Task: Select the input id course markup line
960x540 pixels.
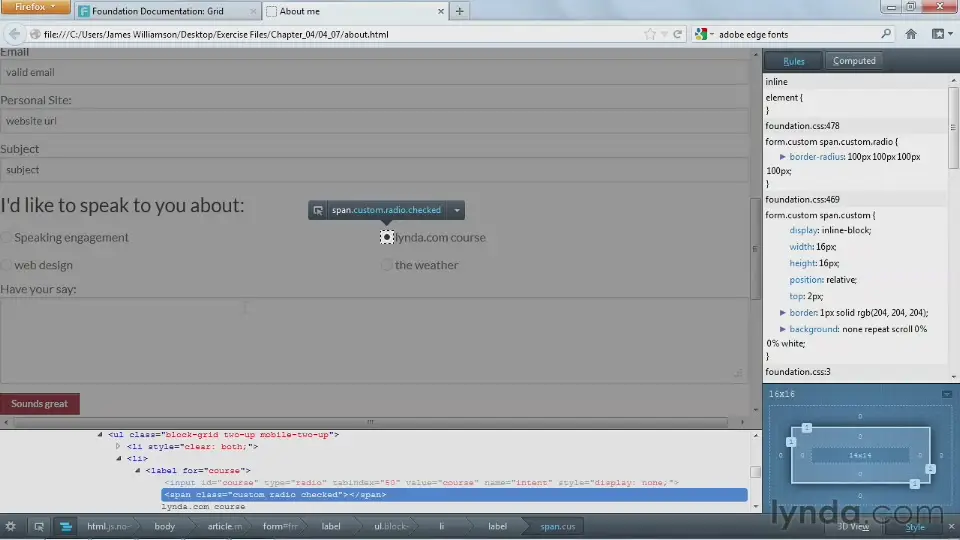Action: pyautogui.click(x=421, y=482)
